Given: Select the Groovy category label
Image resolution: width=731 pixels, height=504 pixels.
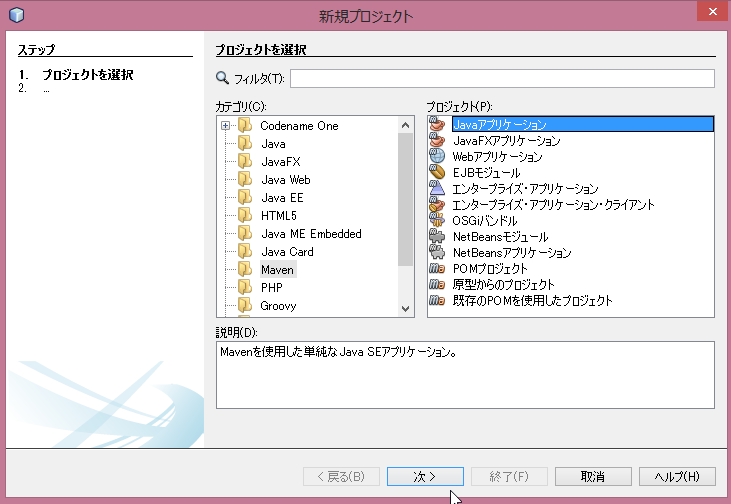Looking at the screenshot, I should click(278, 306).
